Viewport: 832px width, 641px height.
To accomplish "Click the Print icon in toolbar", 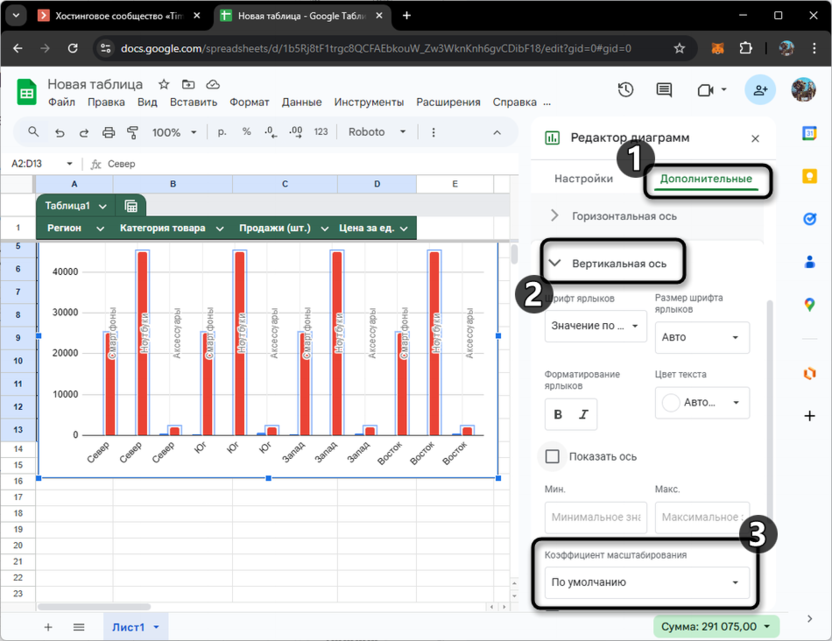I will tap(109, 132).
